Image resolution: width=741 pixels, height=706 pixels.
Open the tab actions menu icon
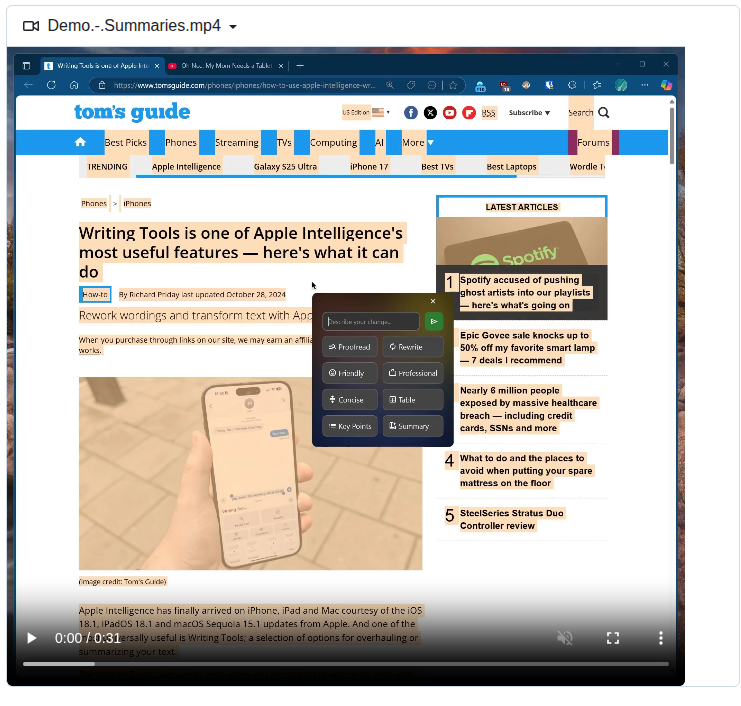pyautogui.click(x=26, y=66)
